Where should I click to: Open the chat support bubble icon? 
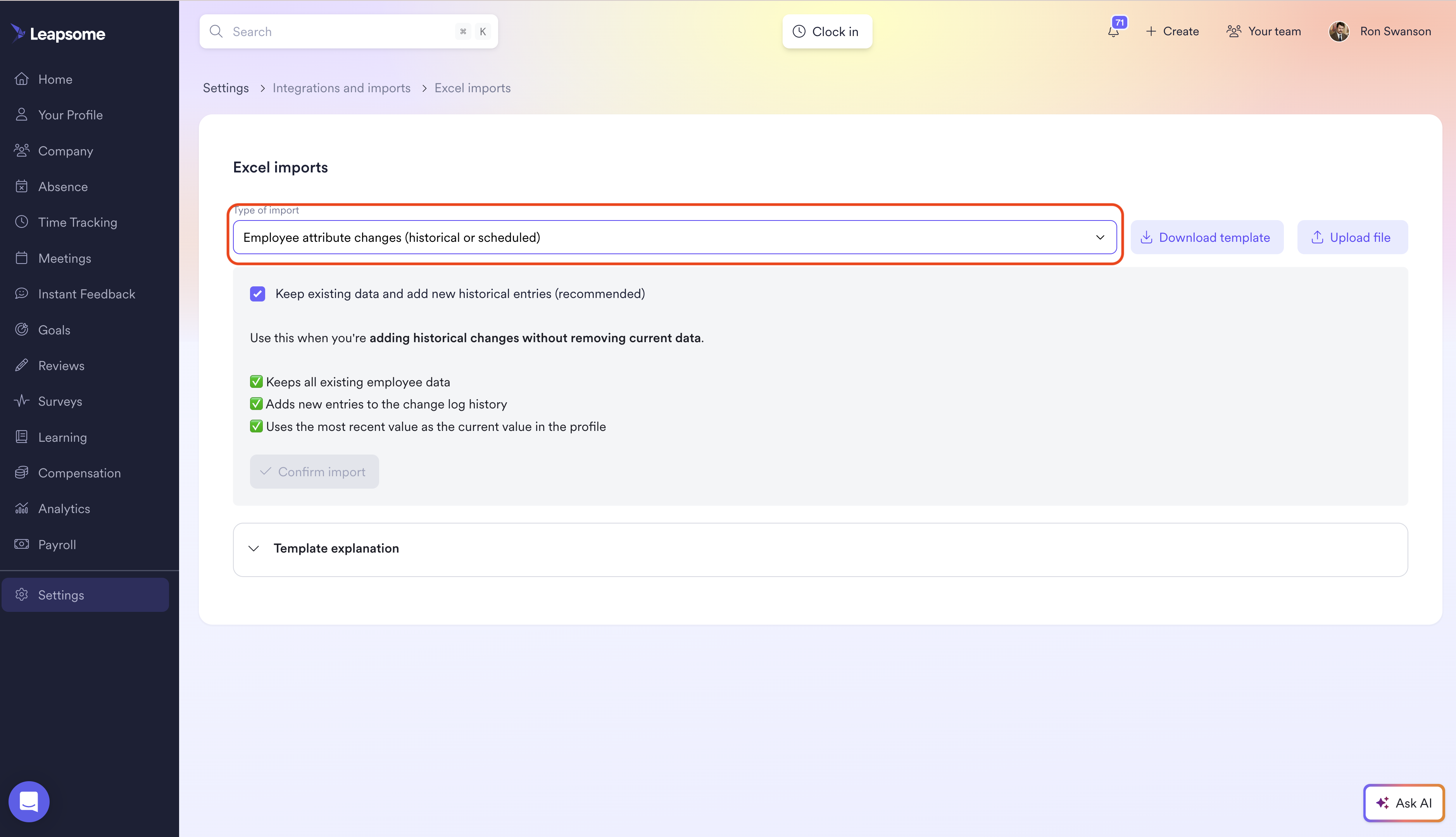click(x=29, y=801)
